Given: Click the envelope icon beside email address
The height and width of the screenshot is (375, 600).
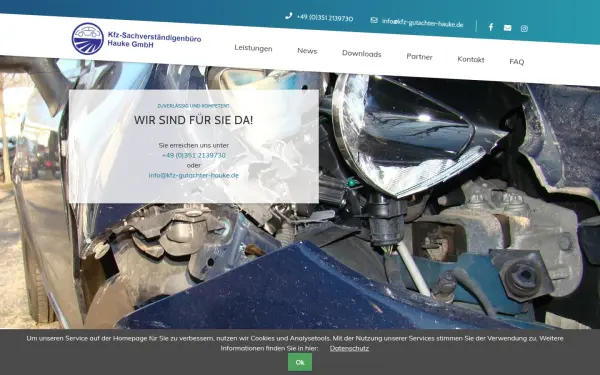Looking at the screenshot, I should [374, 20].
